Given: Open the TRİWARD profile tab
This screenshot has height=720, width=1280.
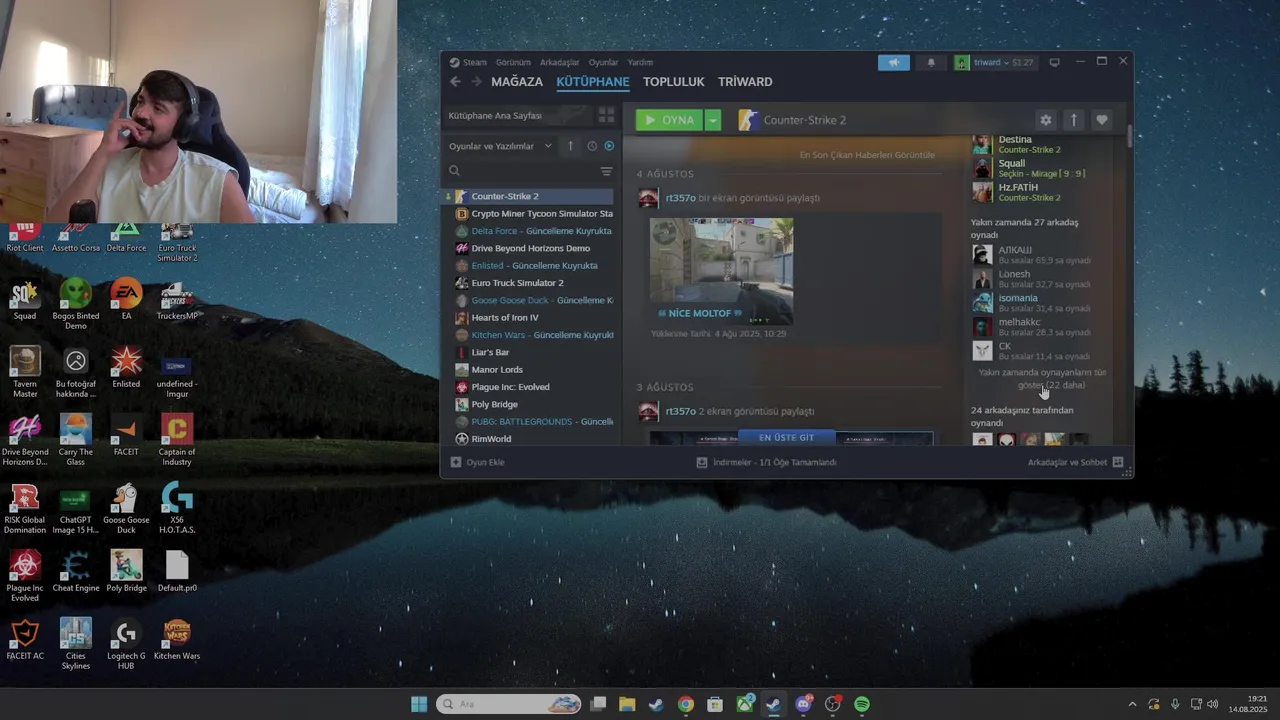Looking at the screenshot, I should (745, 82).
